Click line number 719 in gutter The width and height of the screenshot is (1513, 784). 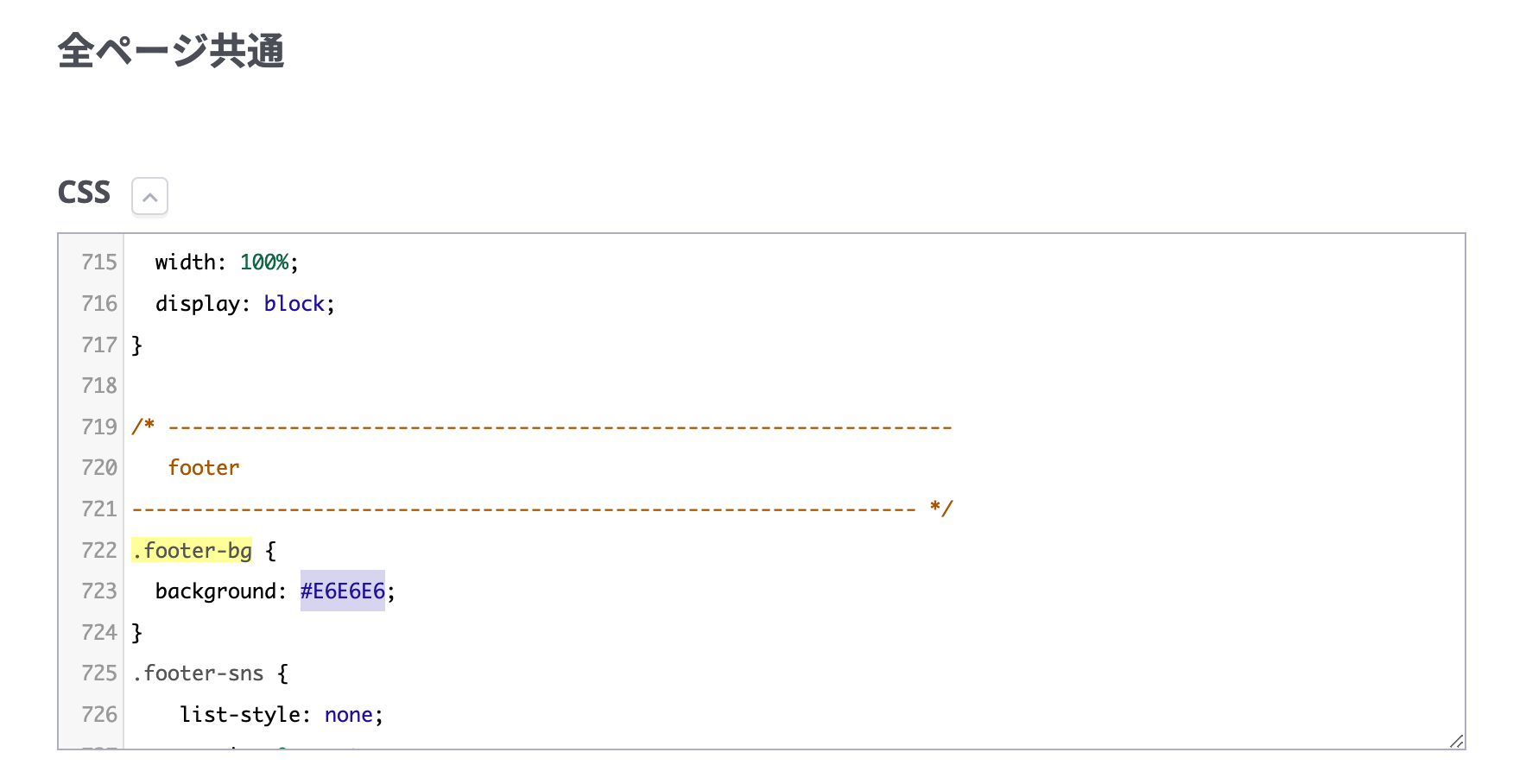(98, 427)
